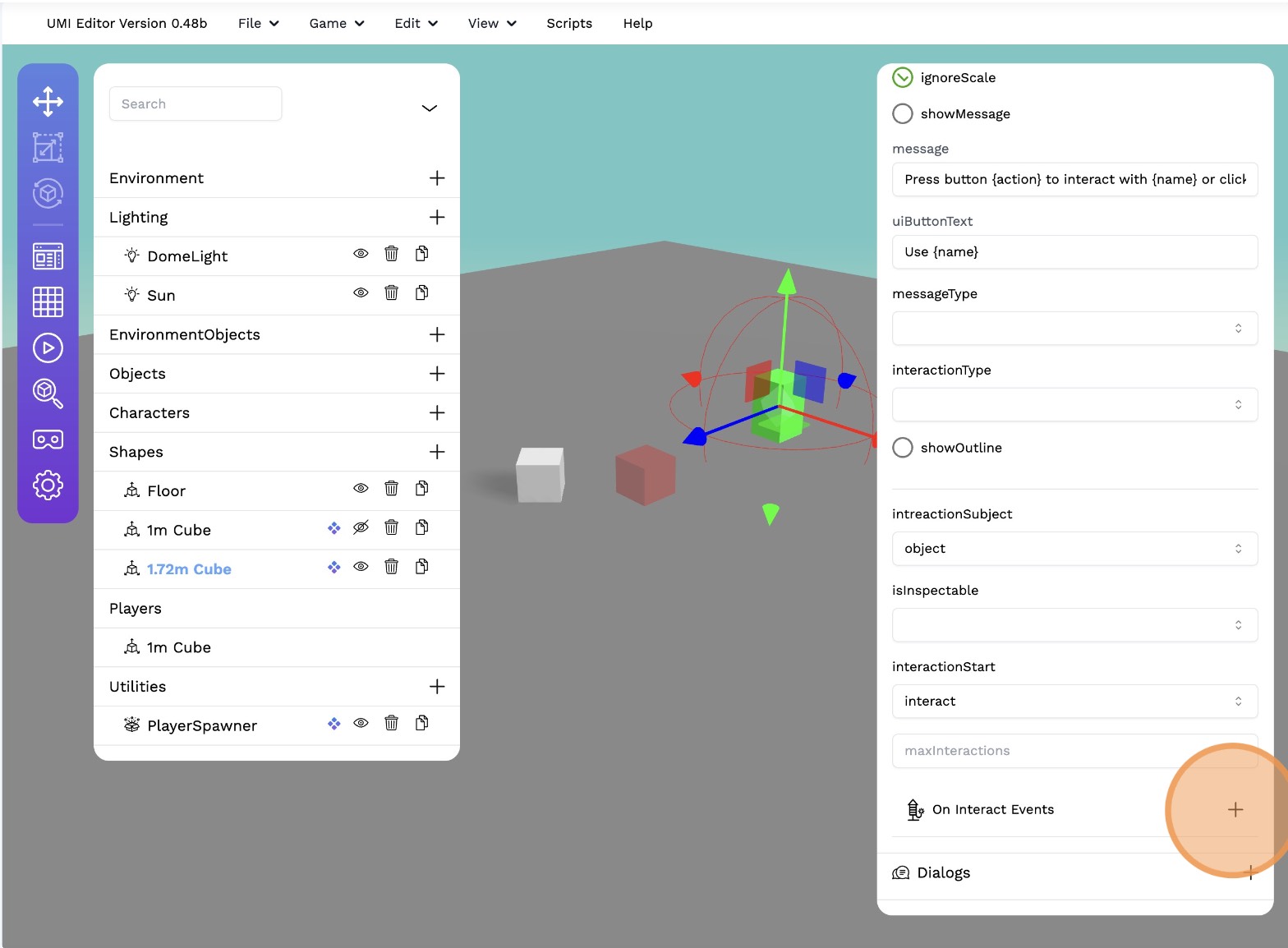Enable the showMessage radio option

click(903, 113)
